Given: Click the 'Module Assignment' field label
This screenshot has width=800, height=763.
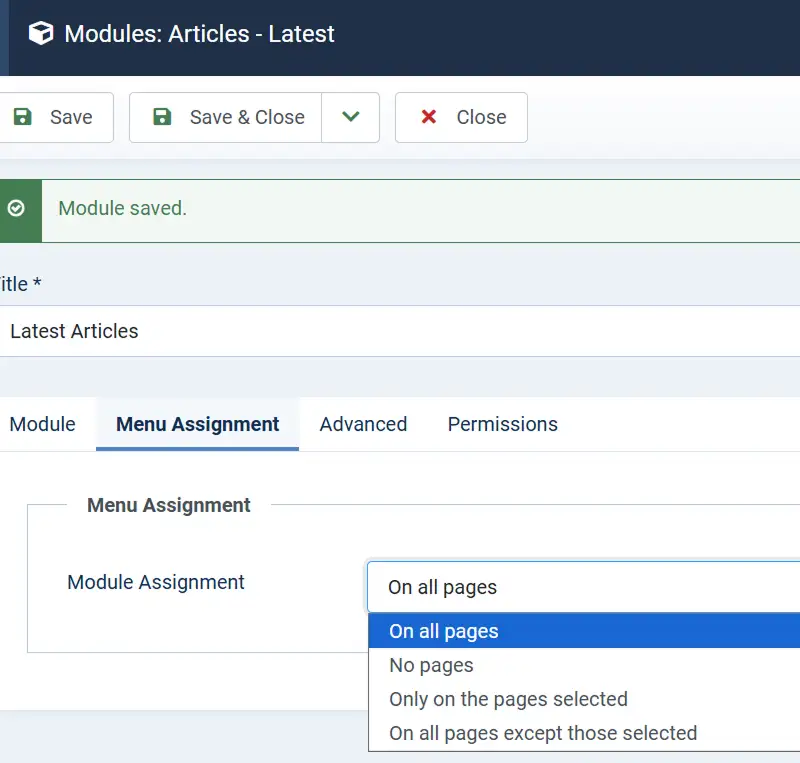Looking at the screenshot, I should coord(156,582).
